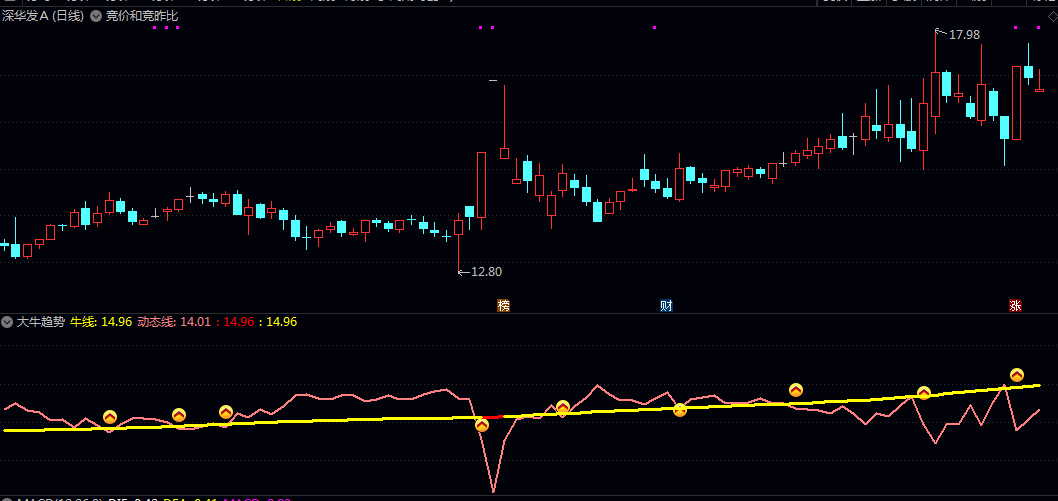
Task: Expand dropdown arrow beside 大牛趋势
Action: [x=7, y=322]
